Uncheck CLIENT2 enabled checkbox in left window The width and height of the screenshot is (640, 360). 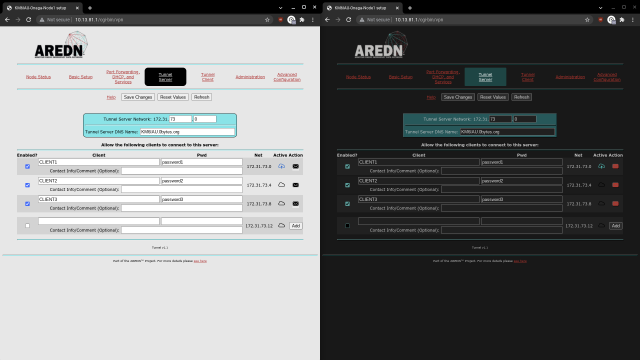tap(27, 185)
